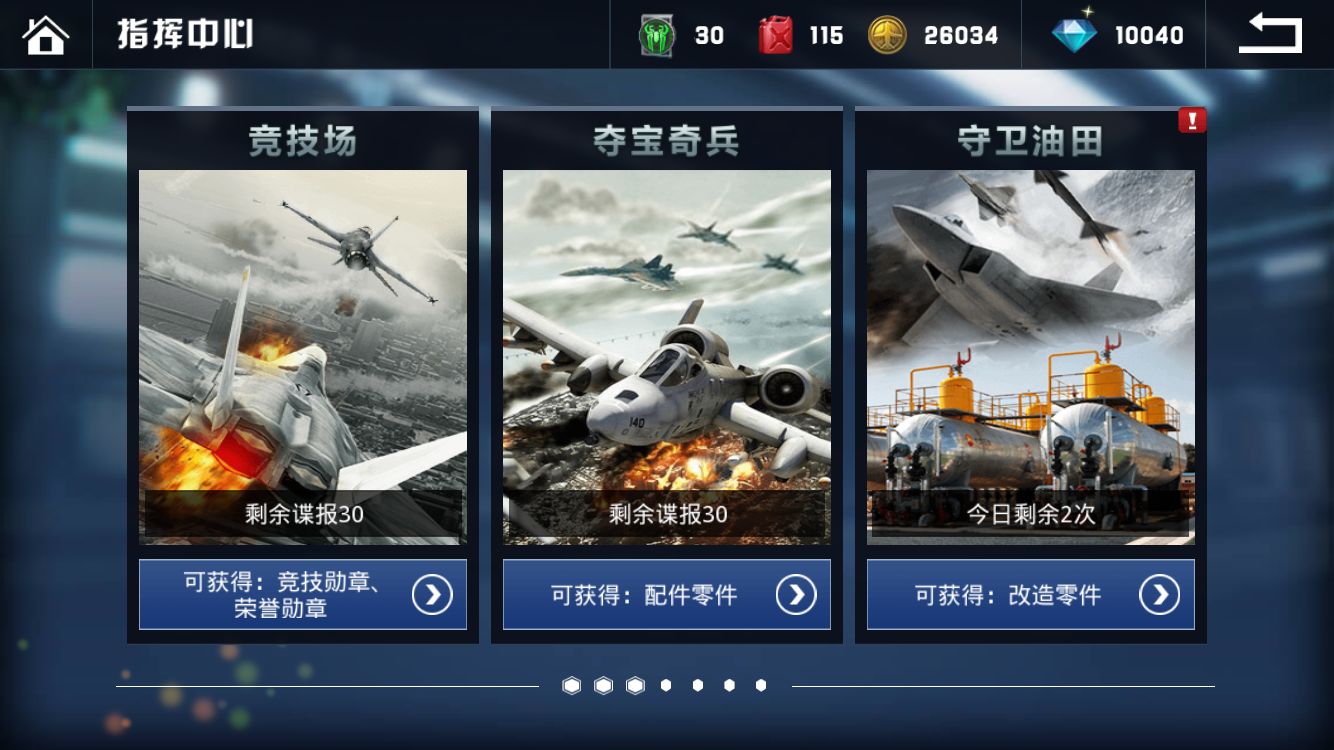Tap the arrow circle on 配件零件 bar
This screenshot has width=1334, height=750.
coord(796,595)
